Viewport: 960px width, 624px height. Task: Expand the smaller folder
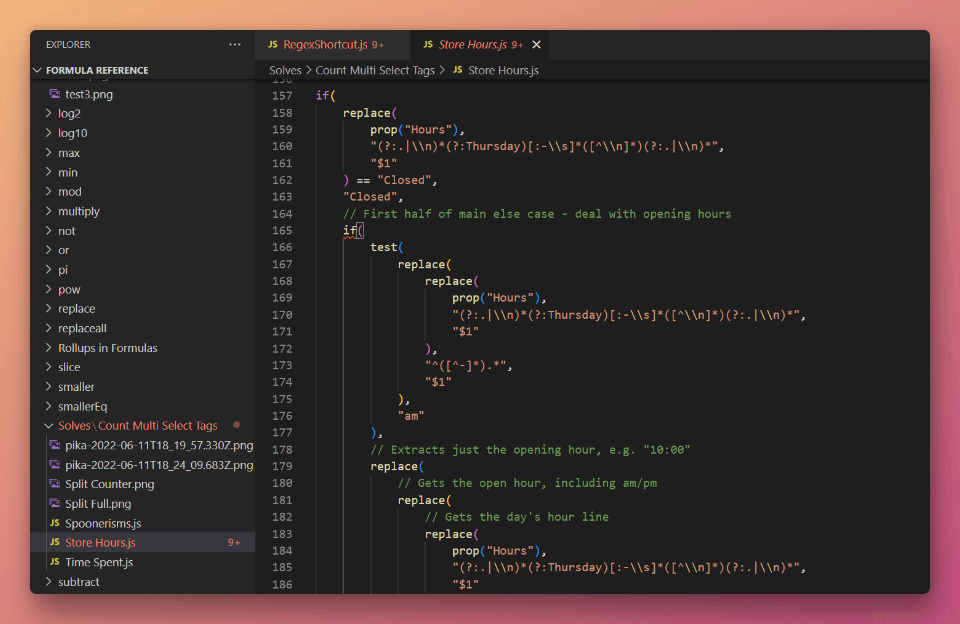pyautogui.click(x=76, y=386)
